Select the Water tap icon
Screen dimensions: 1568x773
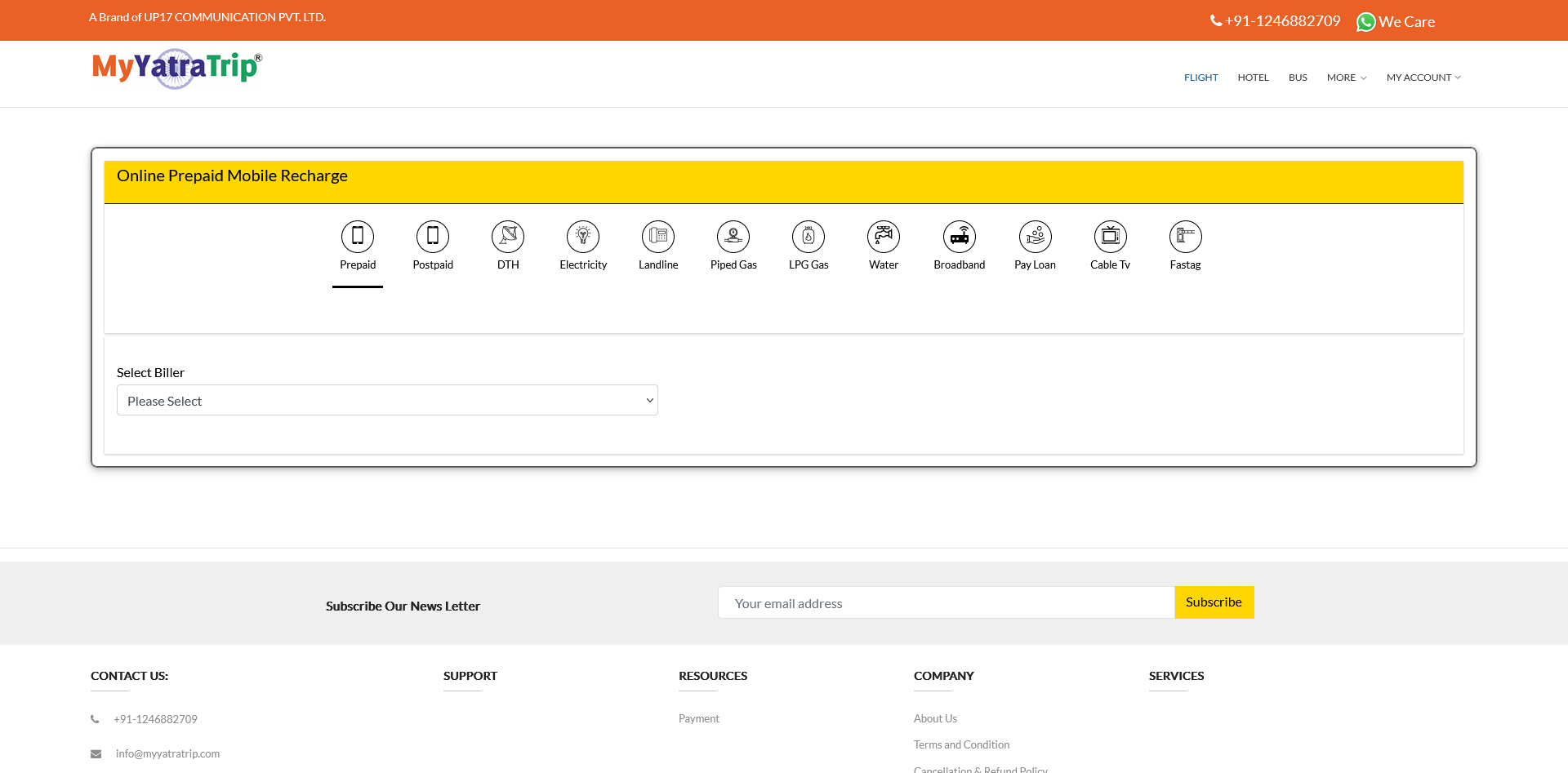click(x=884, y=237)
